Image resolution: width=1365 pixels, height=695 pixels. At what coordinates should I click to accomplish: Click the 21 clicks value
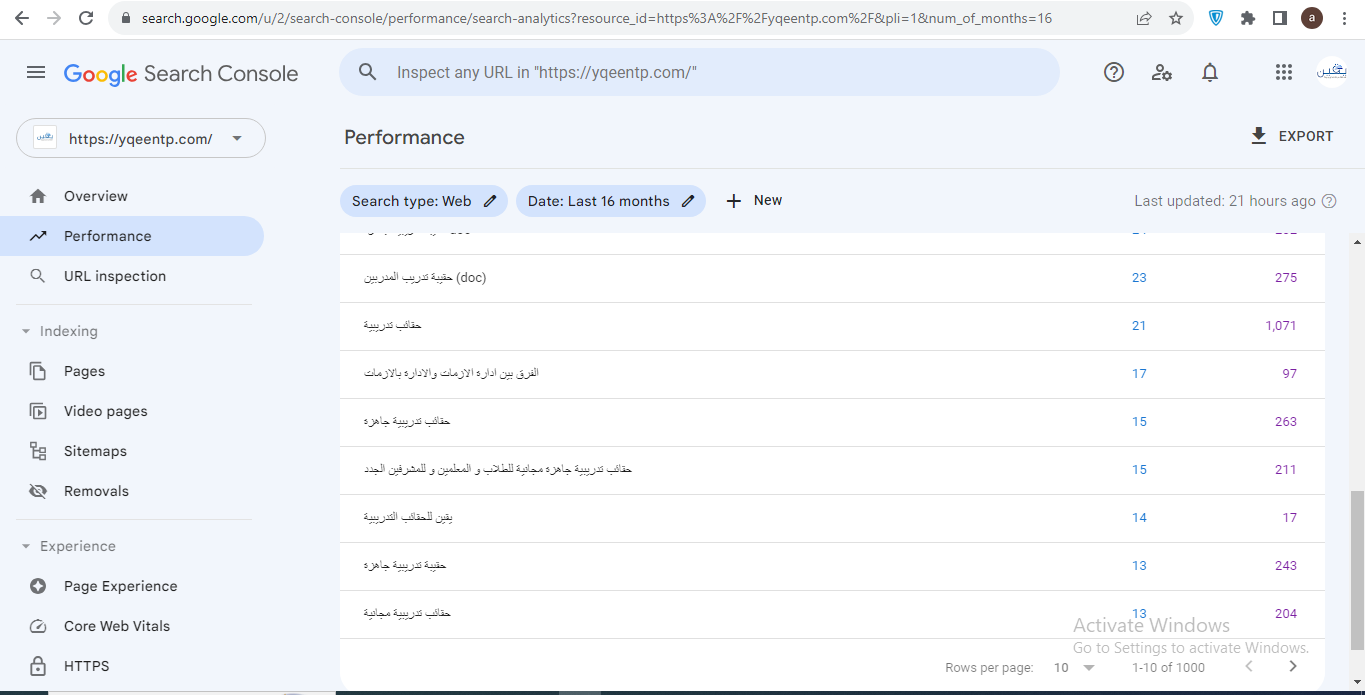click(1139, 326)
